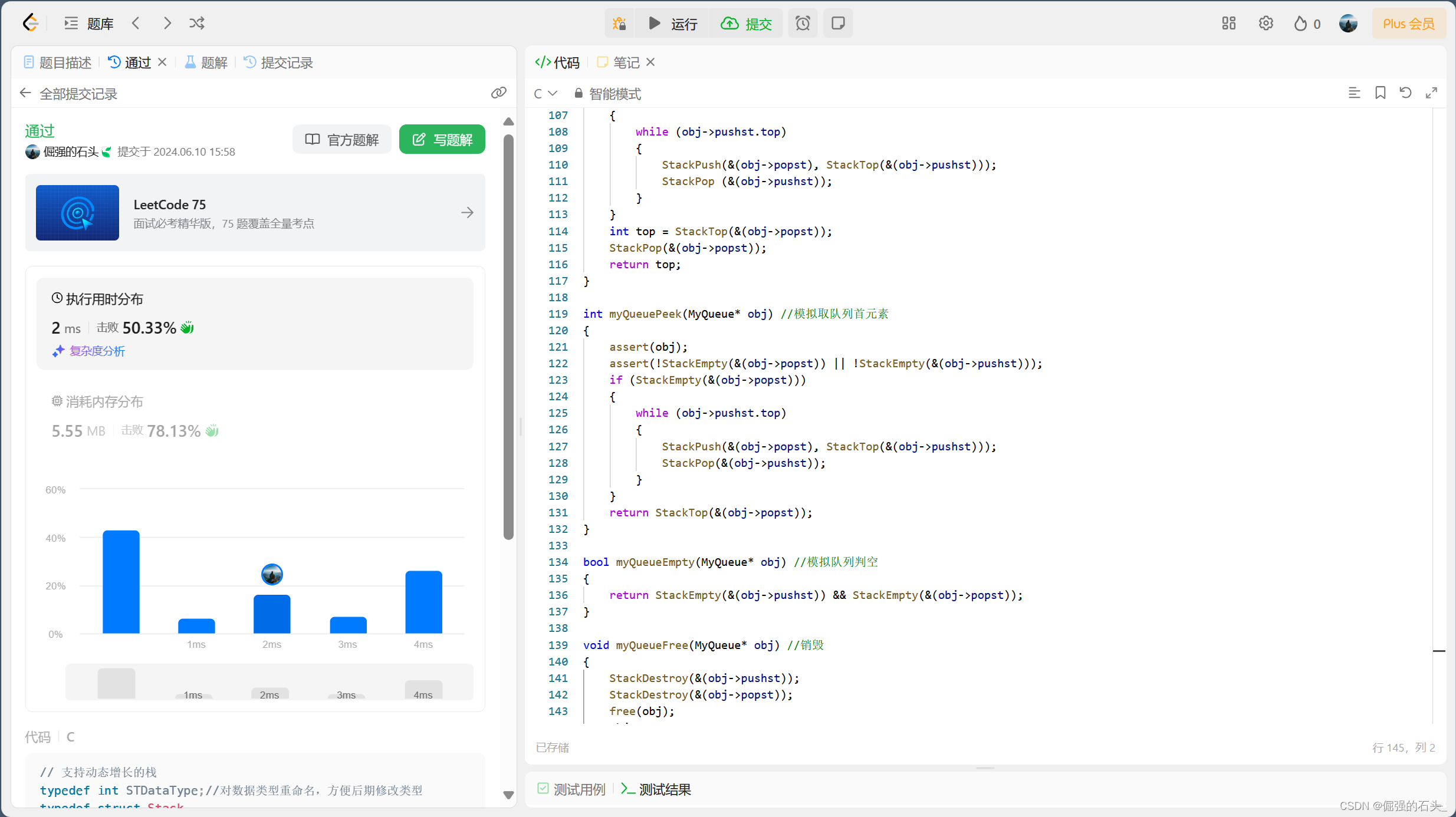Click the 4ms bar in runtime chart
Viewport: 1456px width, 817px height.
click(x=423, y=602)
